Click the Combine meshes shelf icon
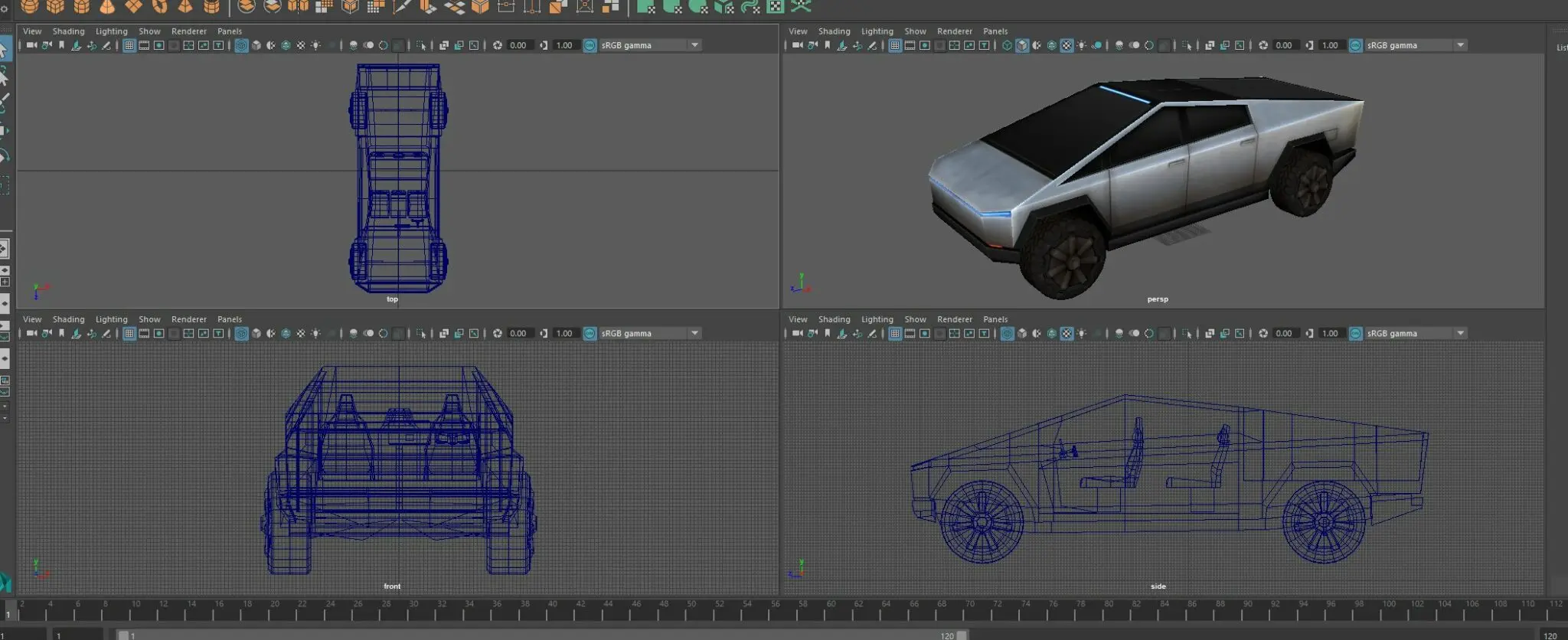 (x=247, y=7)
